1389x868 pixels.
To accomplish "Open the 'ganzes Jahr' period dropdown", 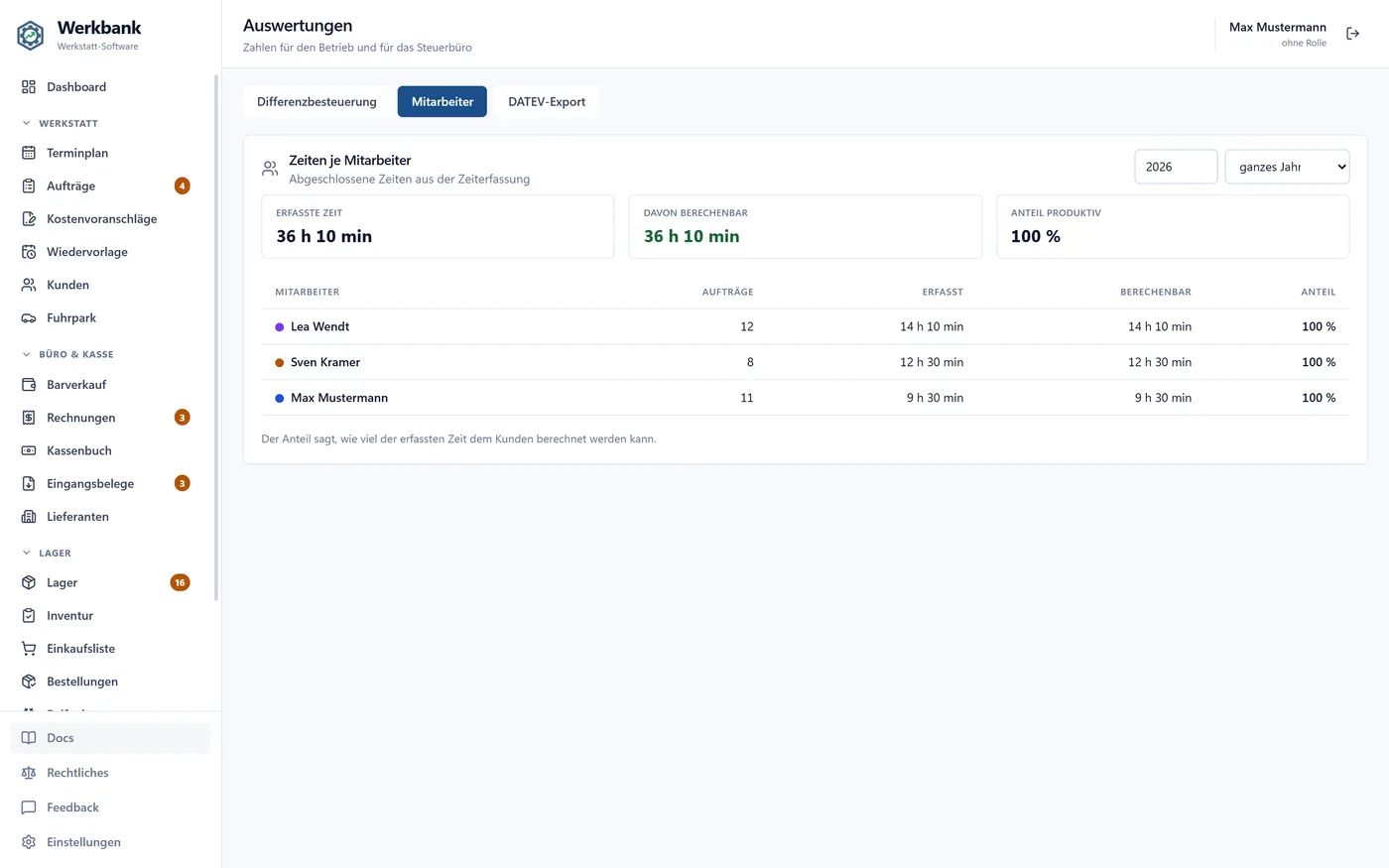I will click(x=1287, y=167).
